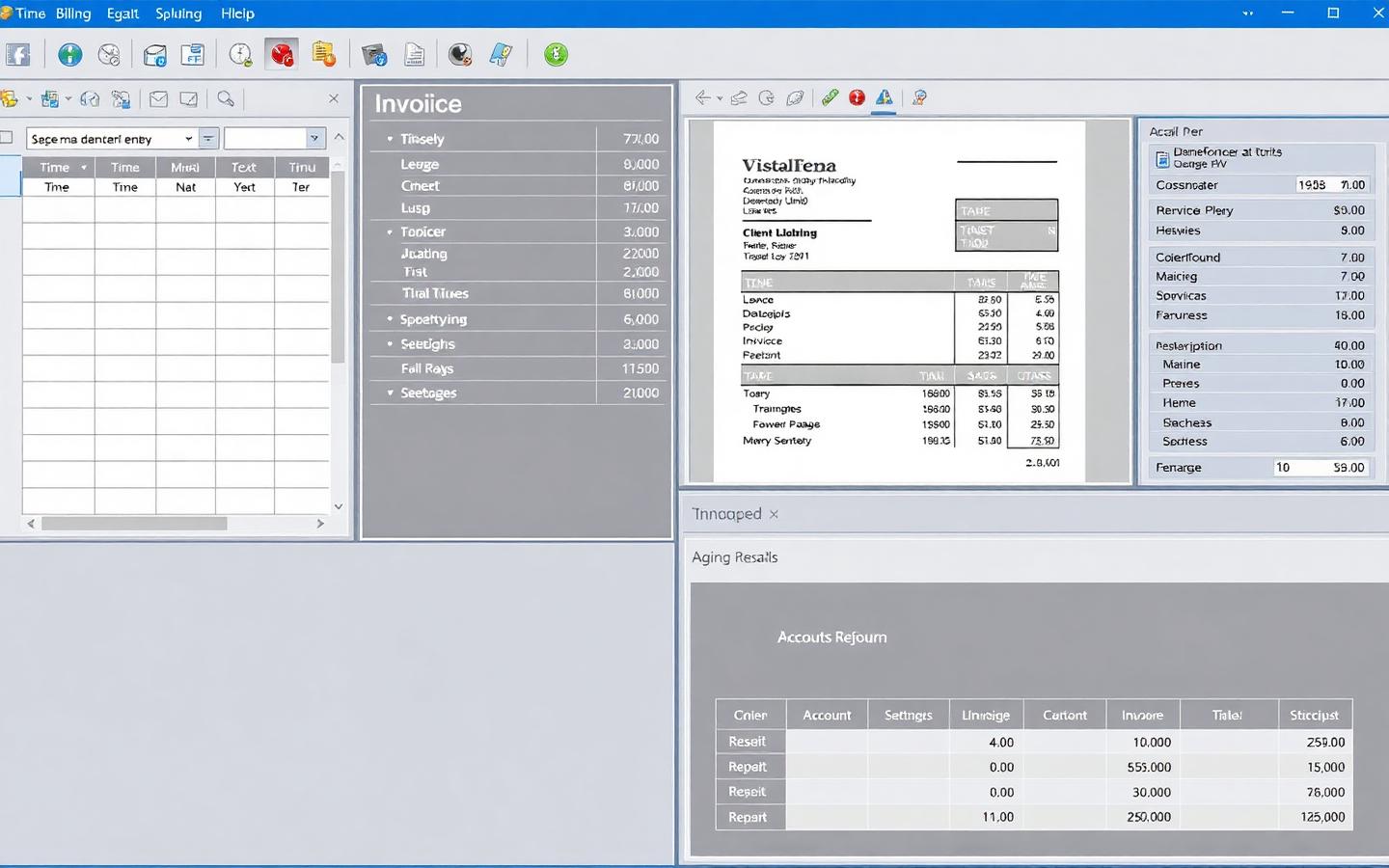The image size is (1389, 868).
Task: Expand the Seetoges invoice row
Action: [390, 393]
